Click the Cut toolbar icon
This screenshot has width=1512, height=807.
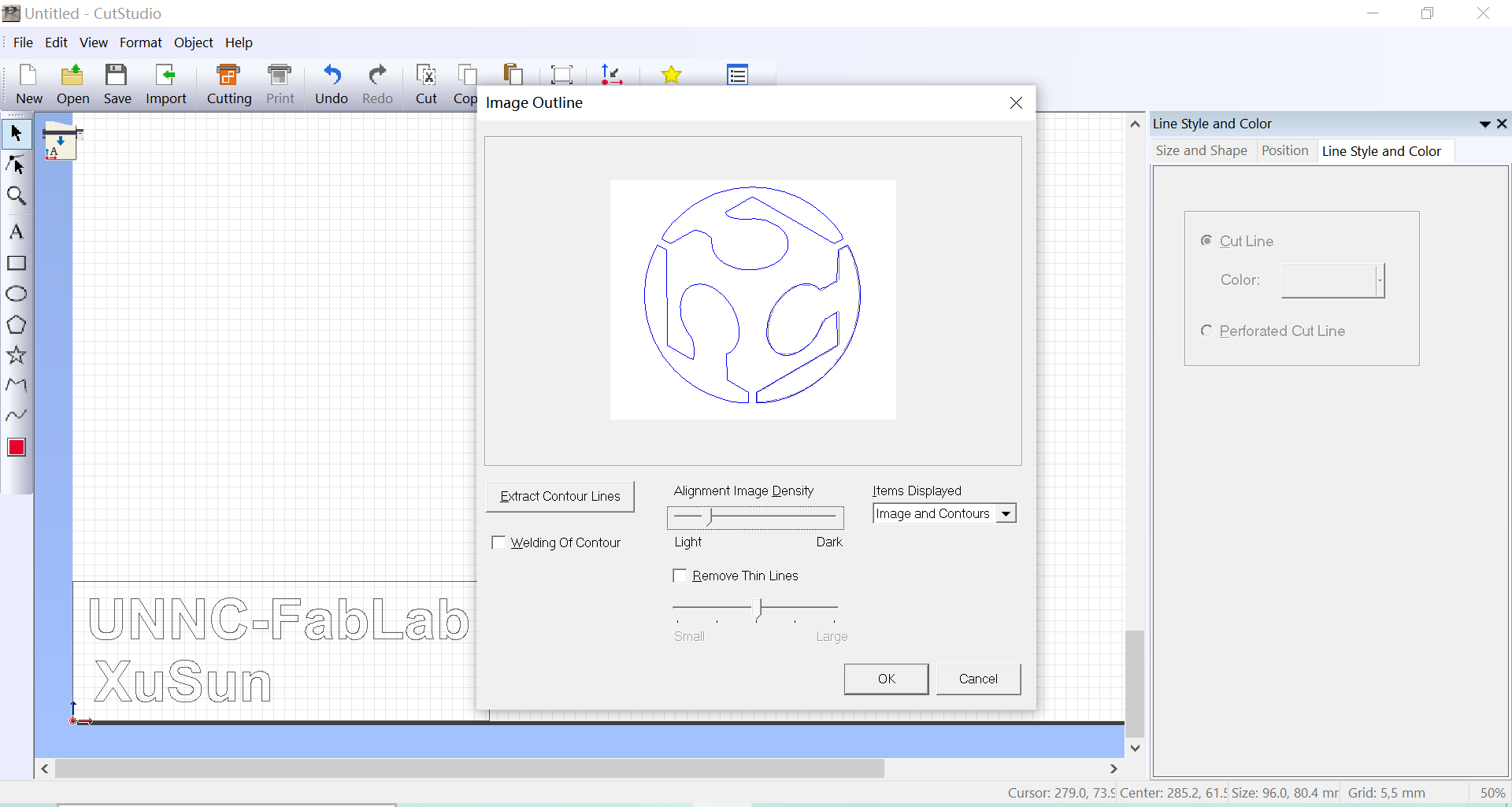click(426, 84)
